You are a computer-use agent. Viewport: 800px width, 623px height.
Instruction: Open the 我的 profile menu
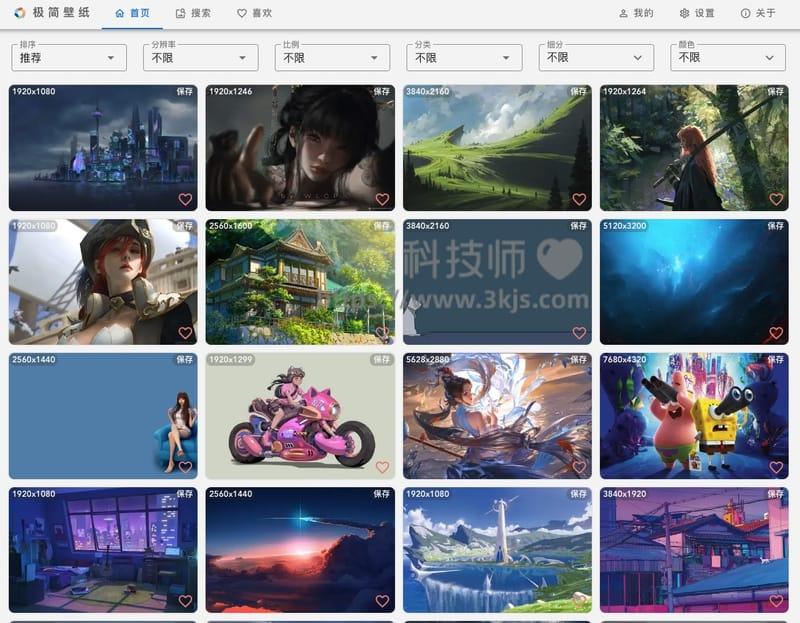636,13
